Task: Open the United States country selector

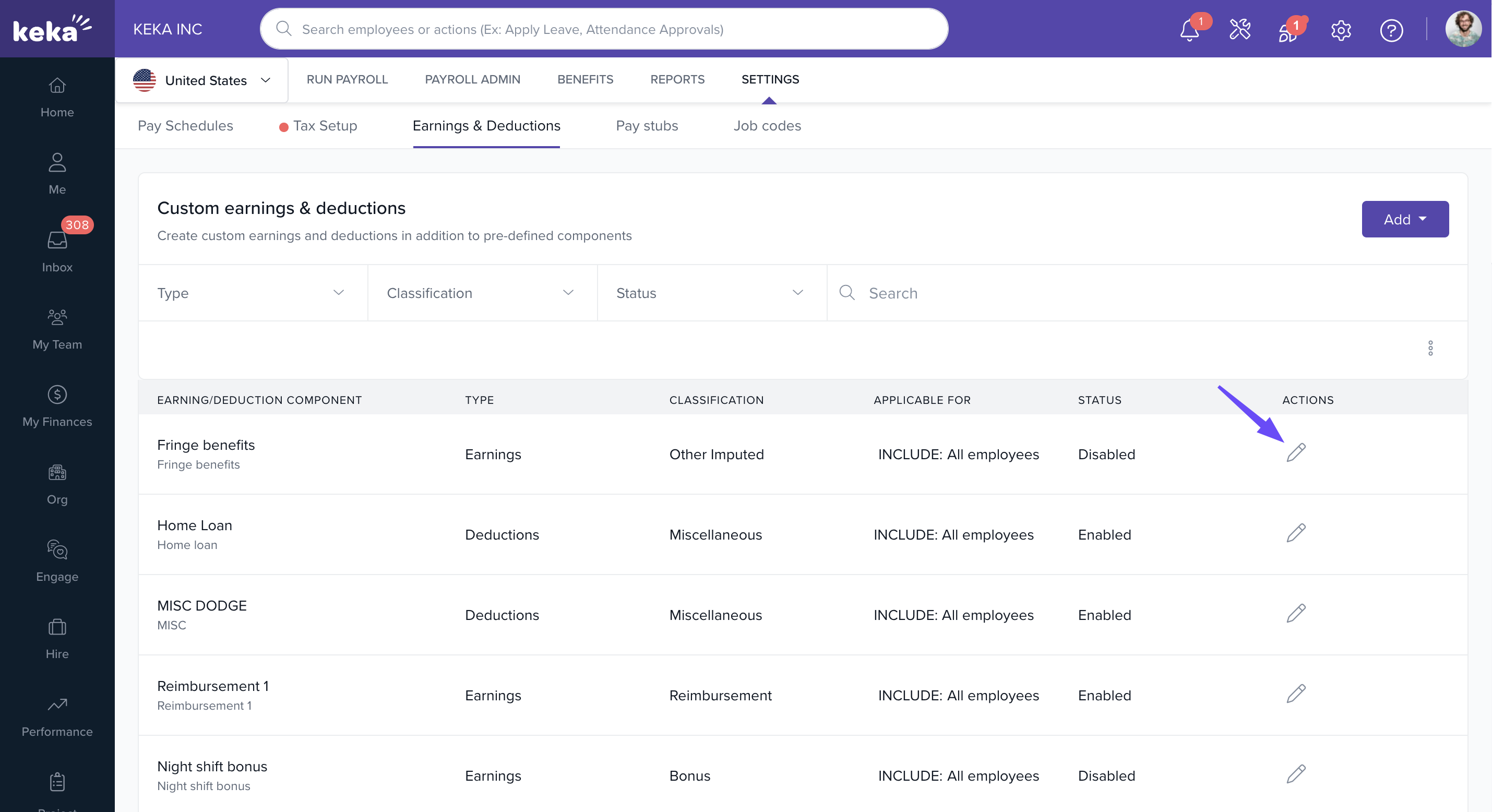Action: click(x=201, y=80)
